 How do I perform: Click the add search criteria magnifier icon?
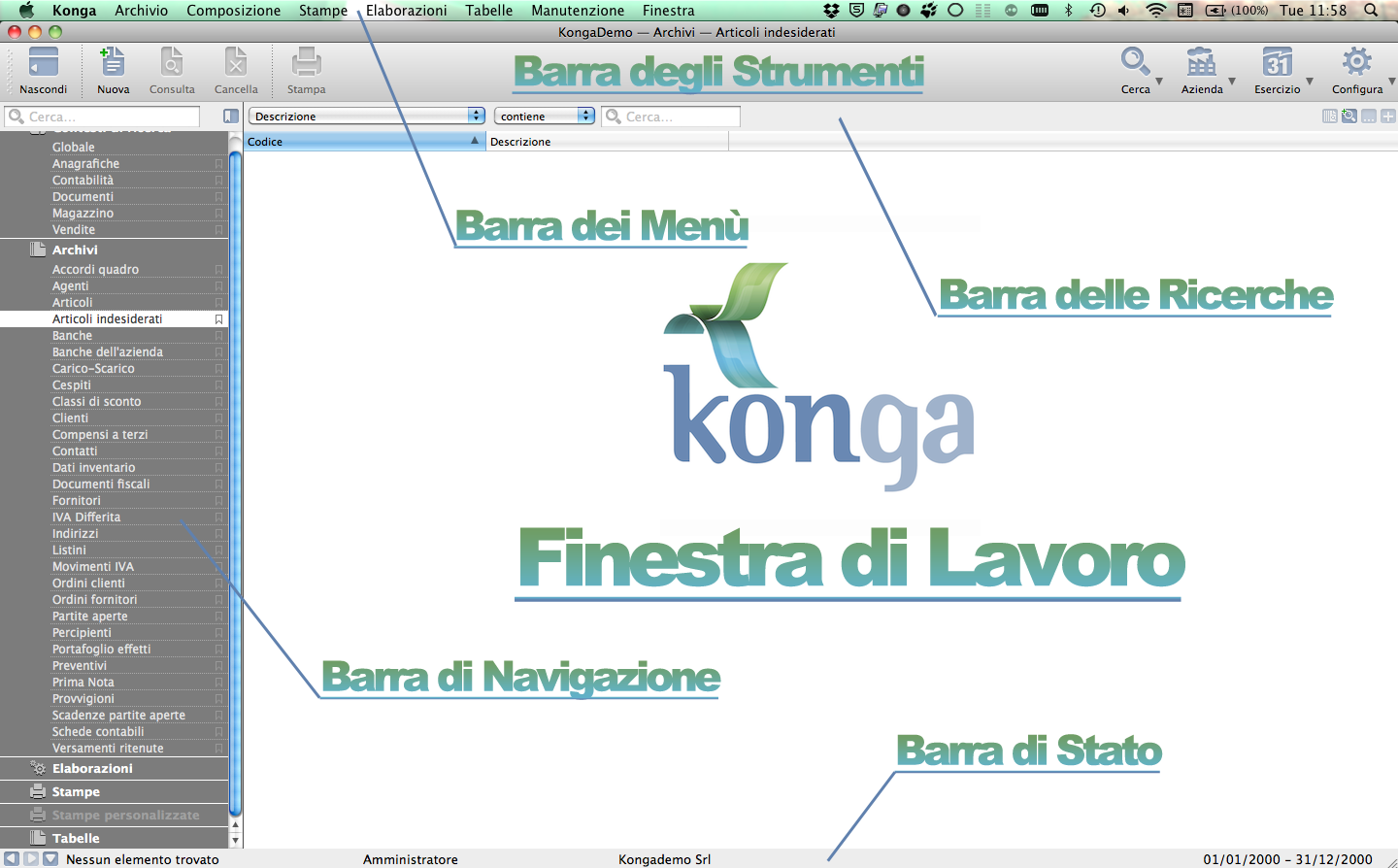1349,117
